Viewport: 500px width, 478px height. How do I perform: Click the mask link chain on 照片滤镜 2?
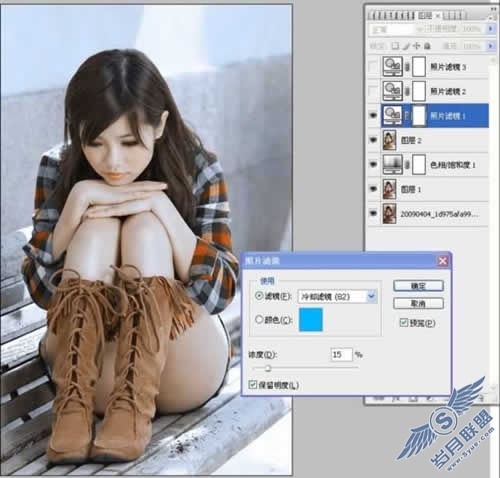point(407,91)
